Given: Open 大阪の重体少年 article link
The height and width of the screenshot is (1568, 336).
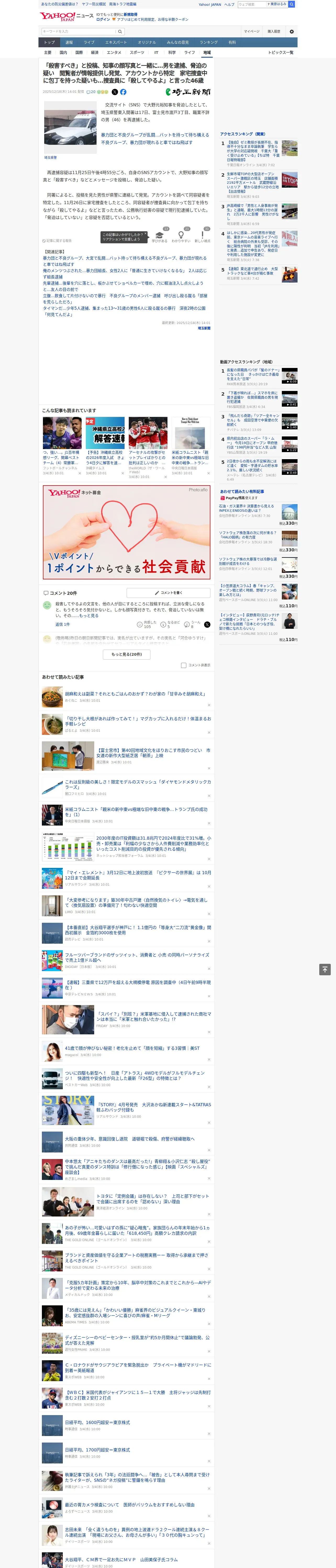Looking at the screenshot, I should pyautogui.click(x=130, y=1138).
